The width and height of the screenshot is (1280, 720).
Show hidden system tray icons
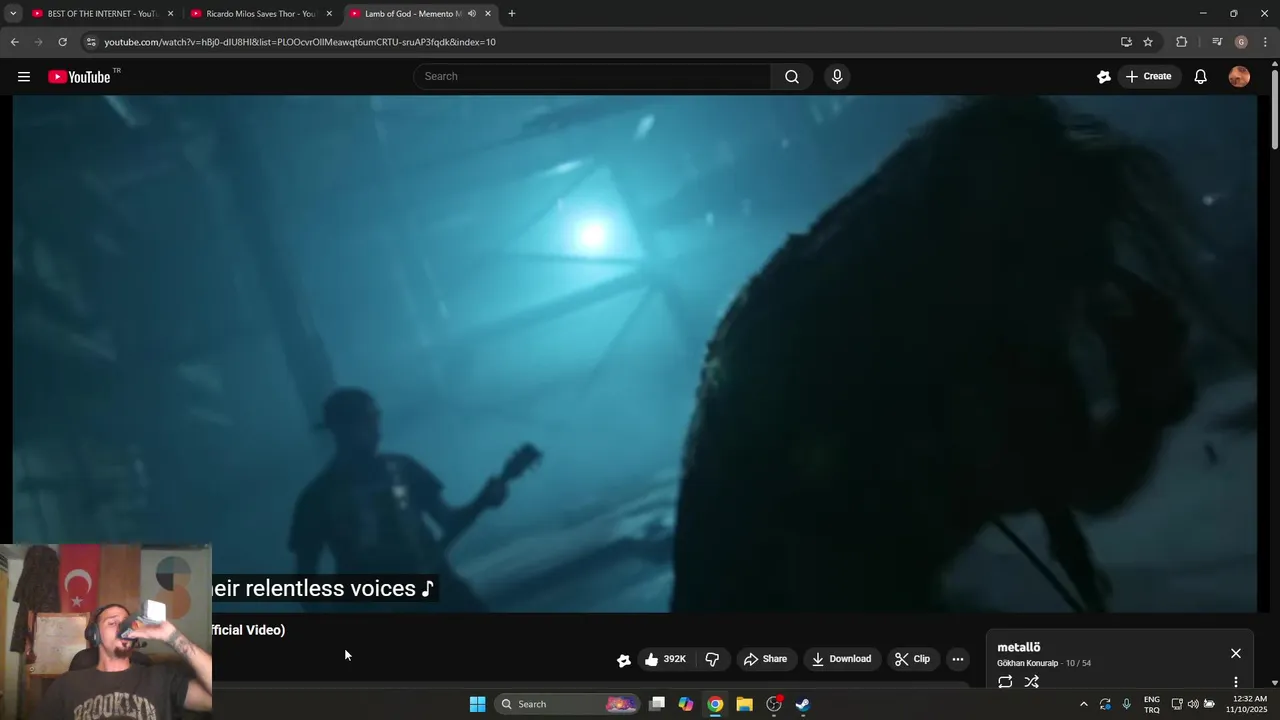1083,704
